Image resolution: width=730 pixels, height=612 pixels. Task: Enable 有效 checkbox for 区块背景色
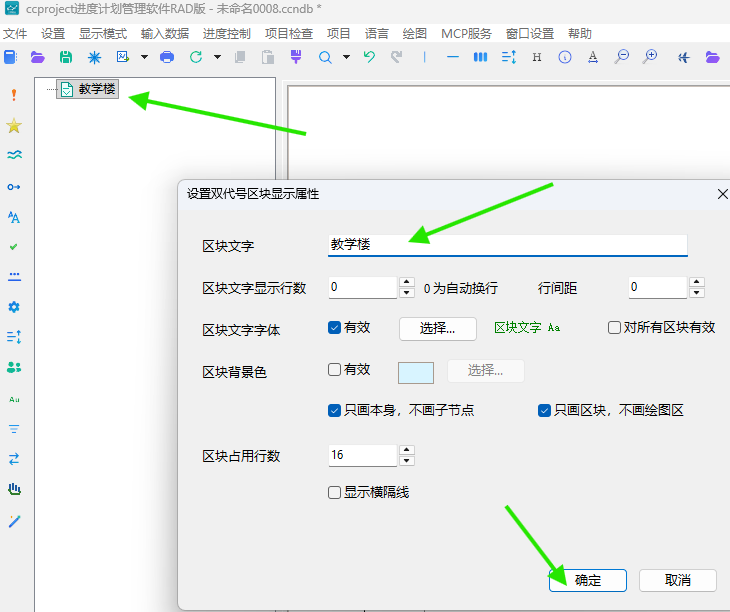334,370
